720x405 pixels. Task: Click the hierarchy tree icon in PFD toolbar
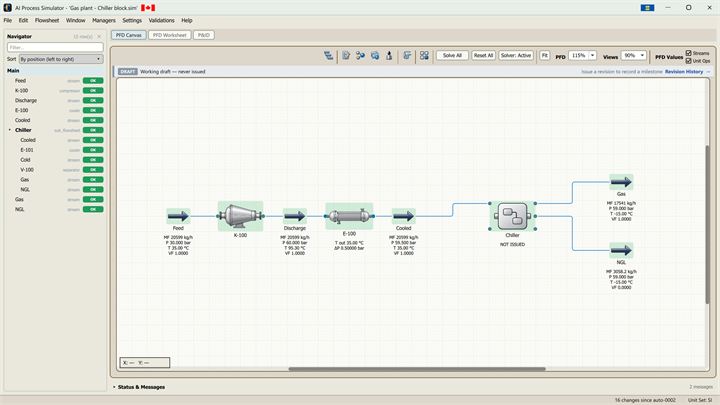point(328,56)
